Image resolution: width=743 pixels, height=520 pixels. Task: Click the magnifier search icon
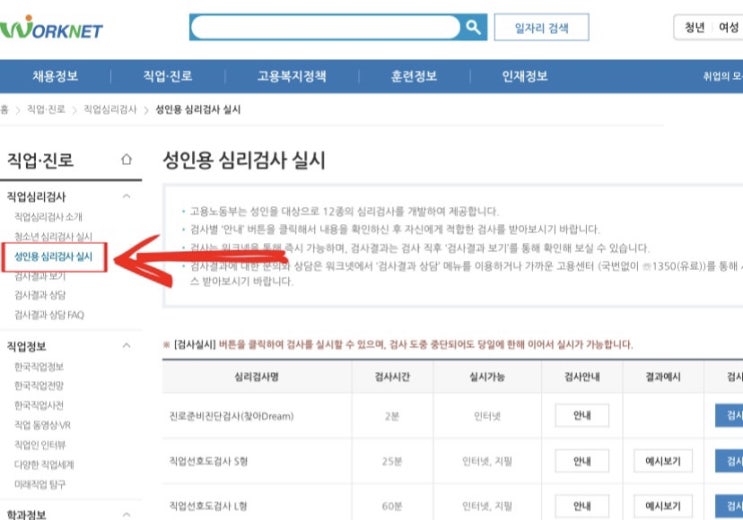coord(473,27)
